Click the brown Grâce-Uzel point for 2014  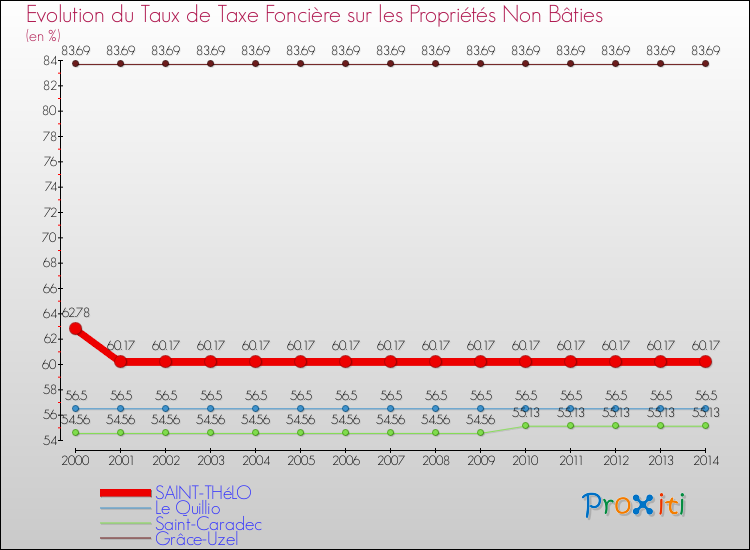pyautogui.click(x=706, y=64)
